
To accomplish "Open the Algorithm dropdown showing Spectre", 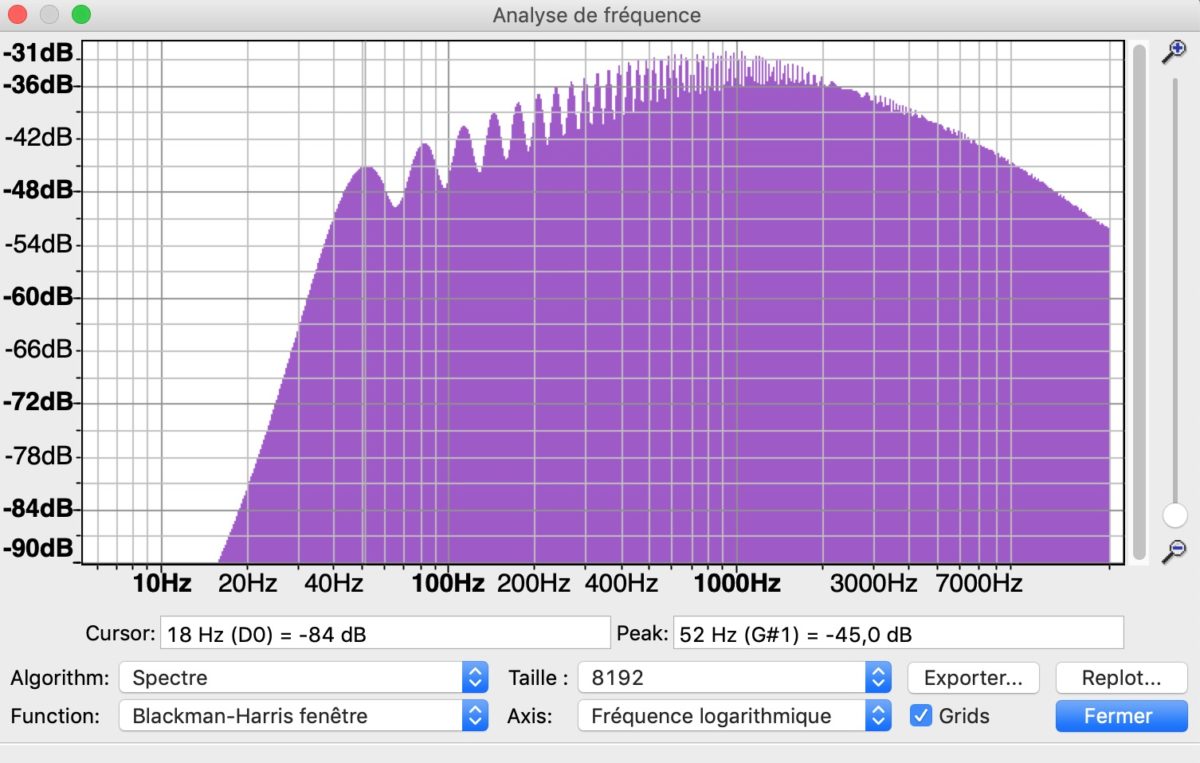I will [303, 677].
